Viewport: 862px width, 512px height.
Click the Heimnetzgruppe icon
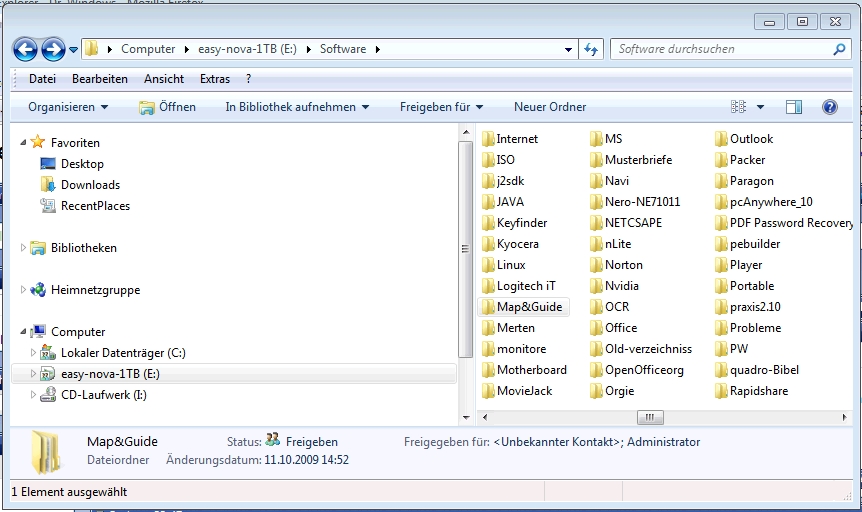38,289
